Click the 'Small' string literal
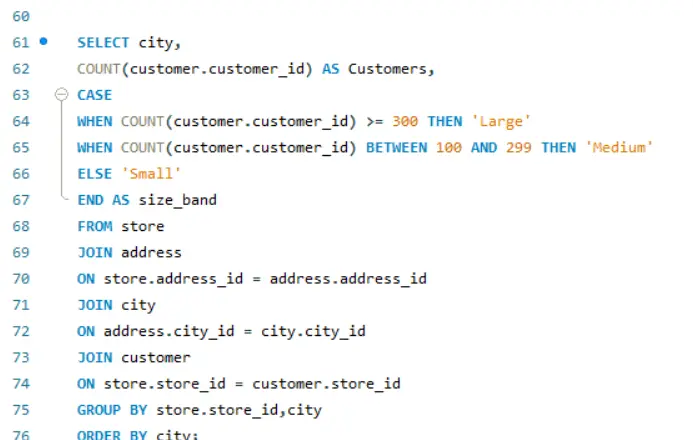This screenshot has width=693, height=440. click(151, 174)
